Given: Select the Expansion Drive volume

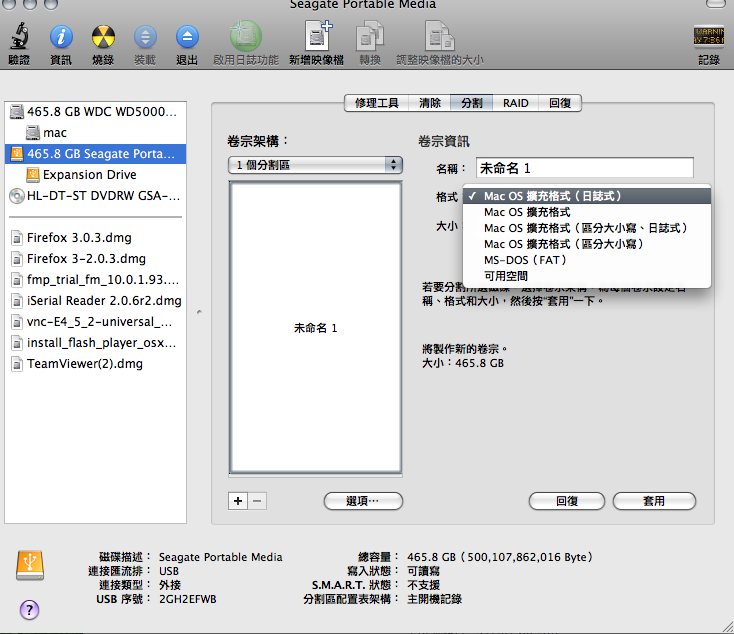Looking at the screenshot, I should tap(95, 175).
